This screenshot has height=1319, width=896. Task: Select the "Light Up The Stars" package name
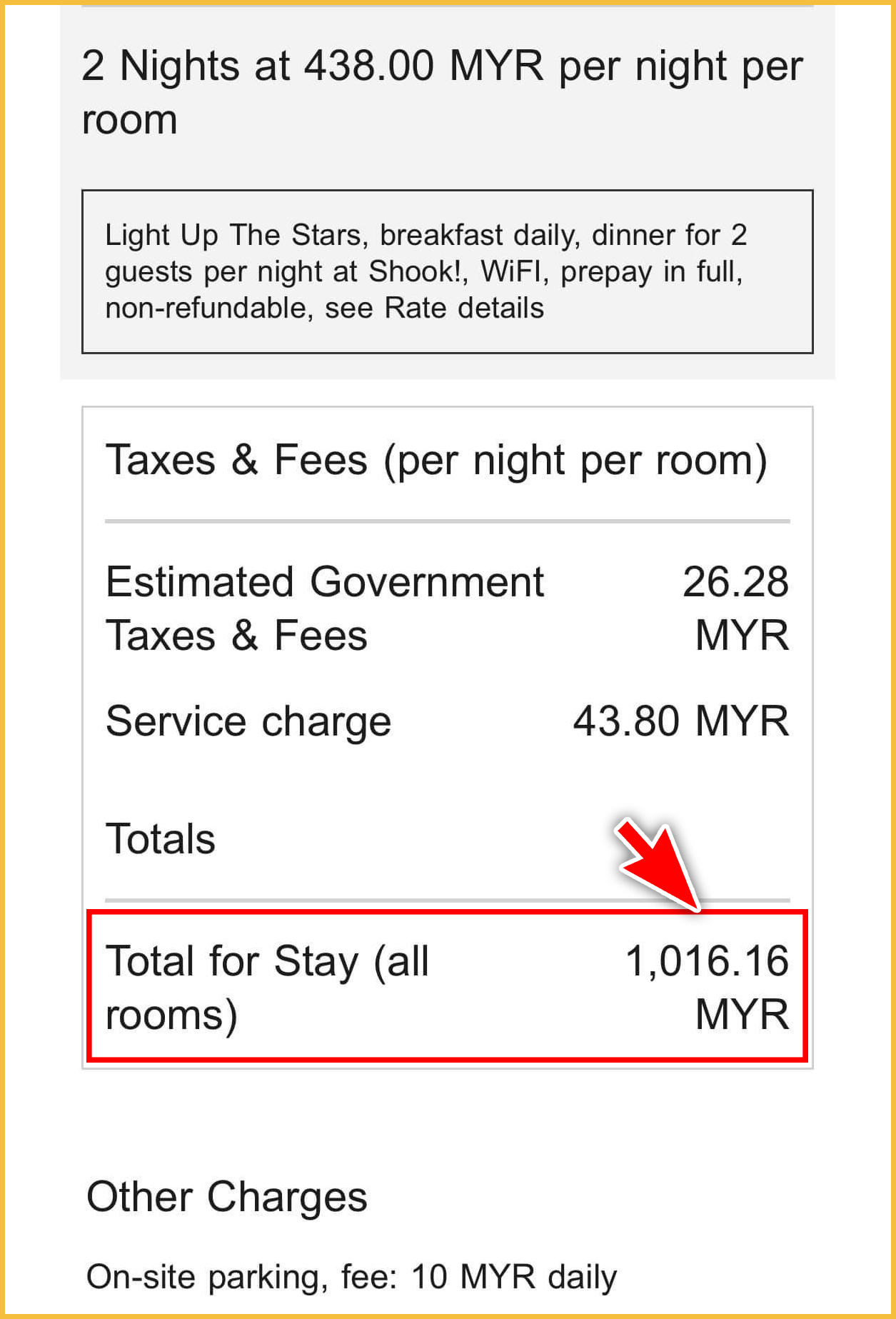click(233, 235)
